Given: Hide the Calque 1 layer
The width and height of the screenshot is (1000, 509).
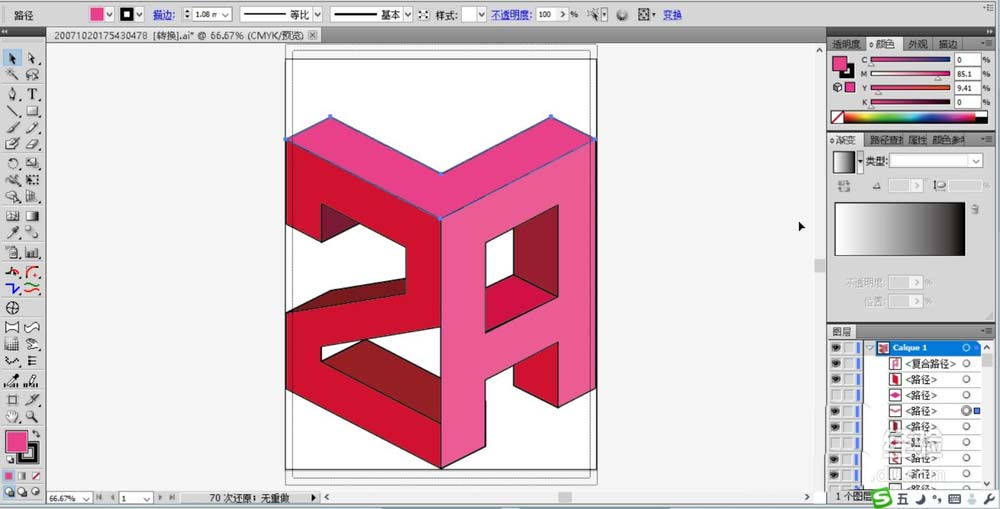Looking at the screenshot, I should 835,348.
